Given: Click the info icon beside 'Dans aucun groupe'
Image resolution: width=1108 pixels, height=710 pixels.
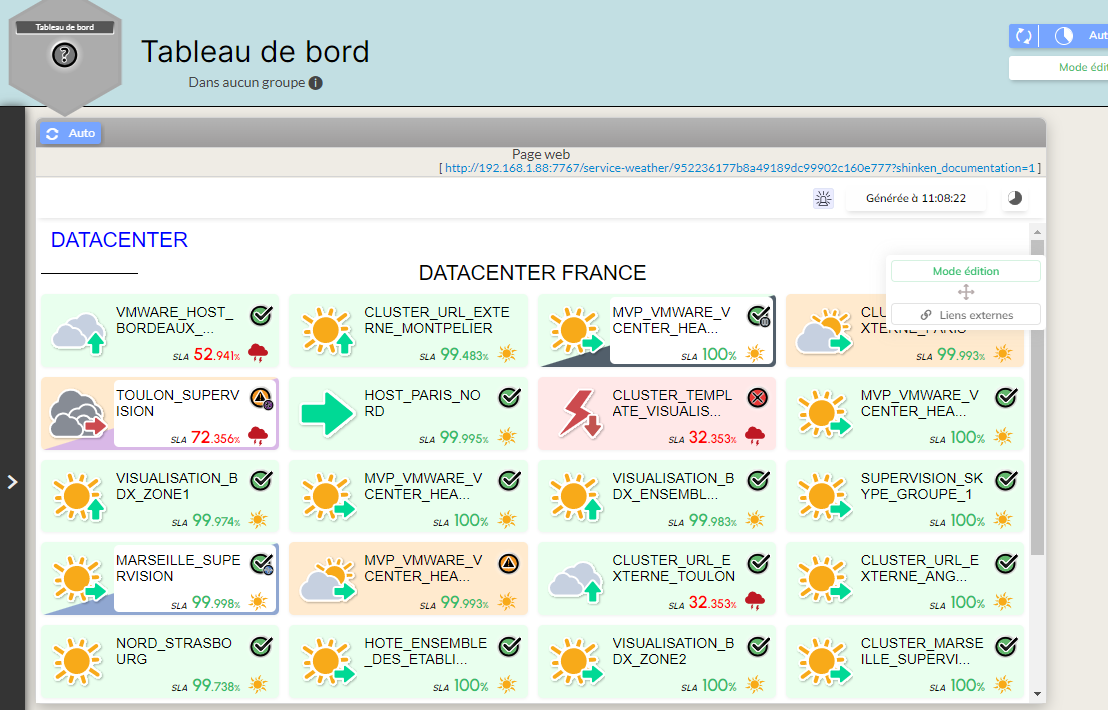Looking at the screenshot, I should click(x=316, y=83).
